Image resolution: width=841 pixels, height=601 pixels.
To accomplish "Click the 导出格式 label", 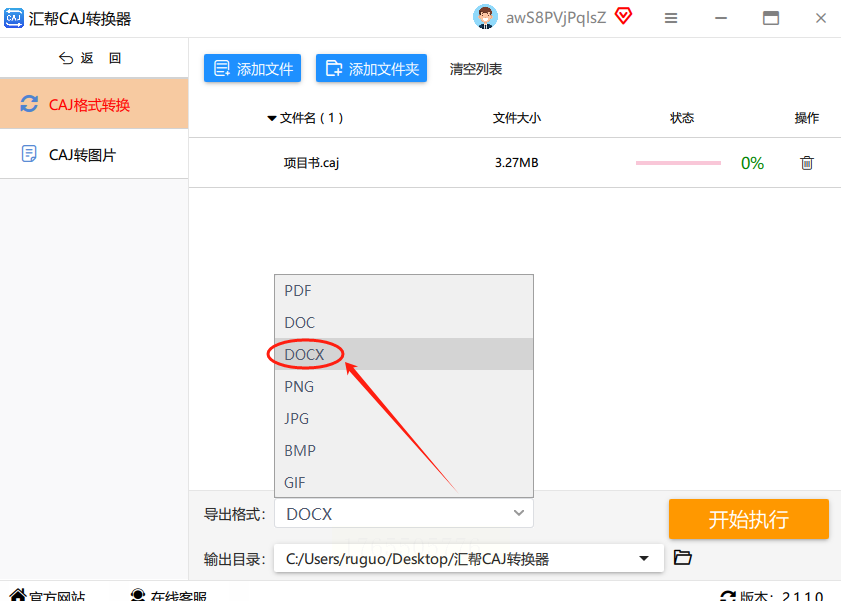I will [x=234, y=515].
